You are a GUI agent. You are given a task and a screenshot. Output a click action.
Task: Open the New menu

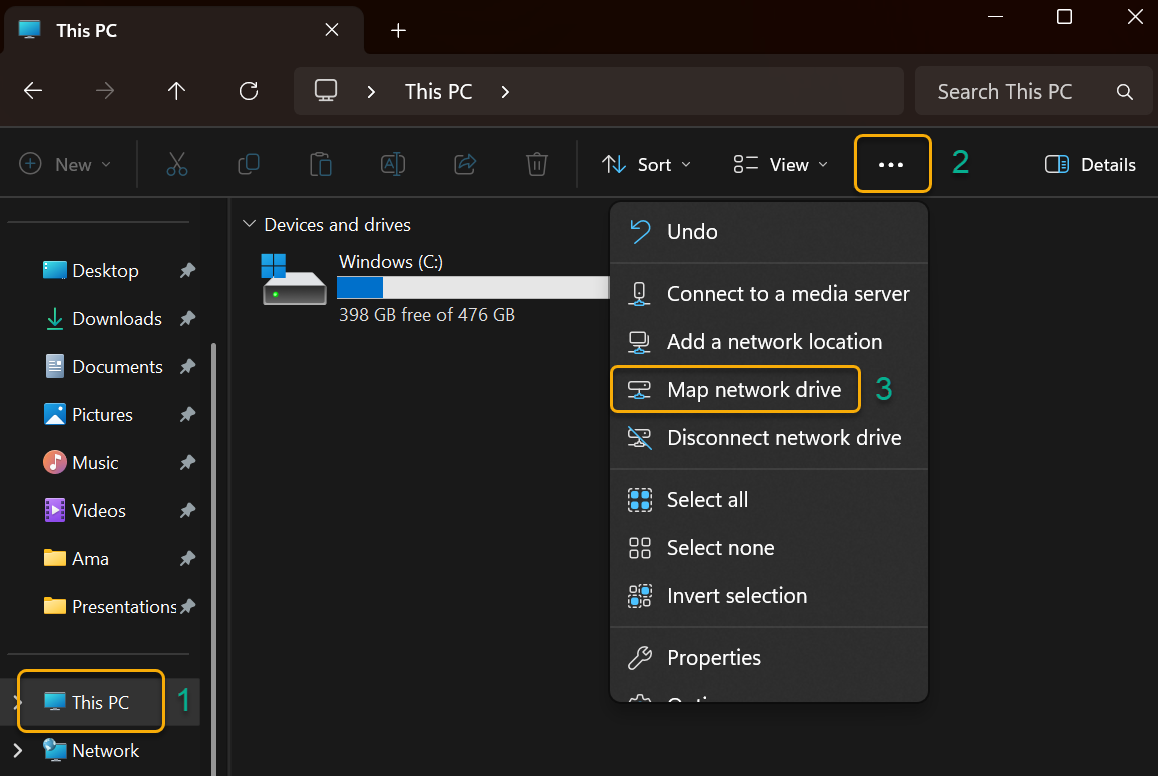pyautogui.click(x=65, y=164)
